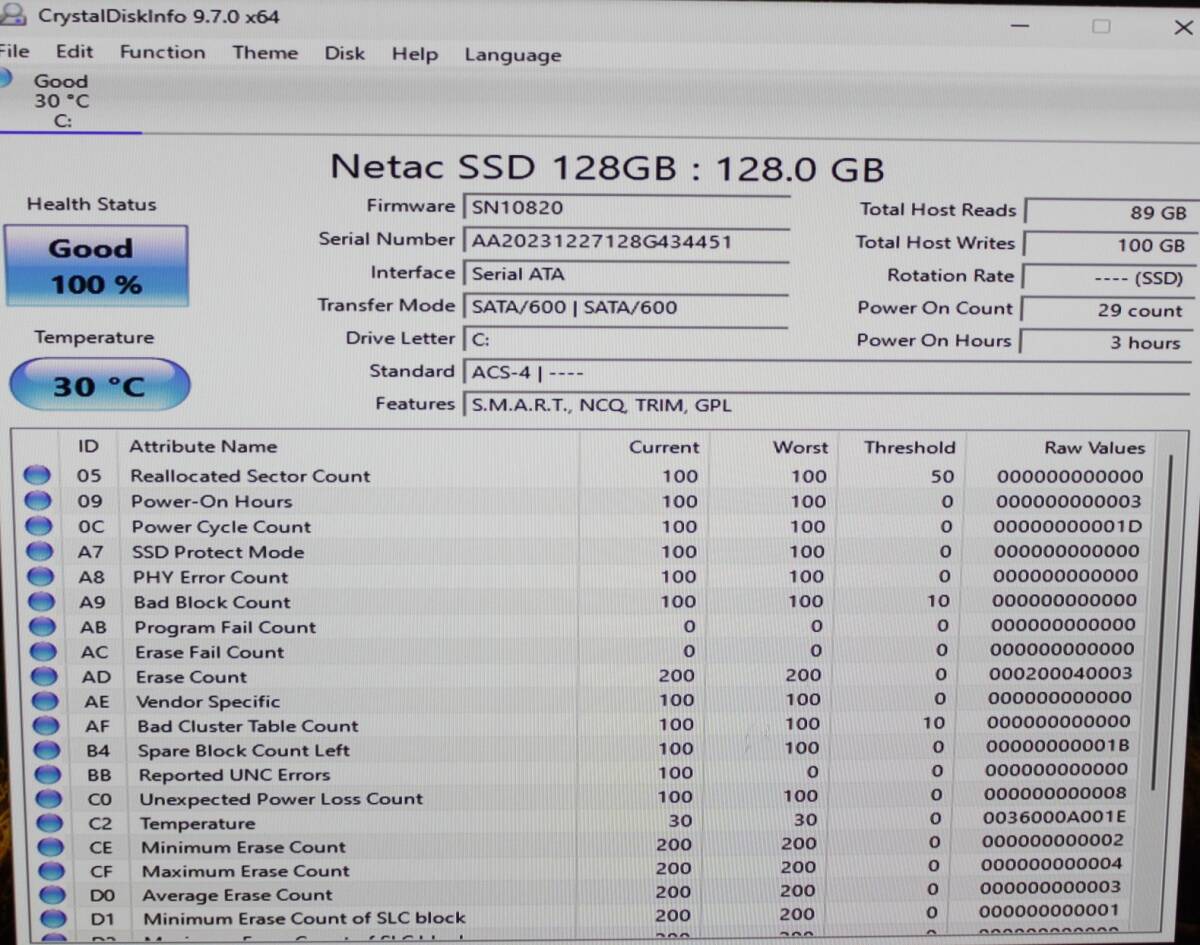Click the Attribute Name column header
1200x945 pixels.
(203, 447)
